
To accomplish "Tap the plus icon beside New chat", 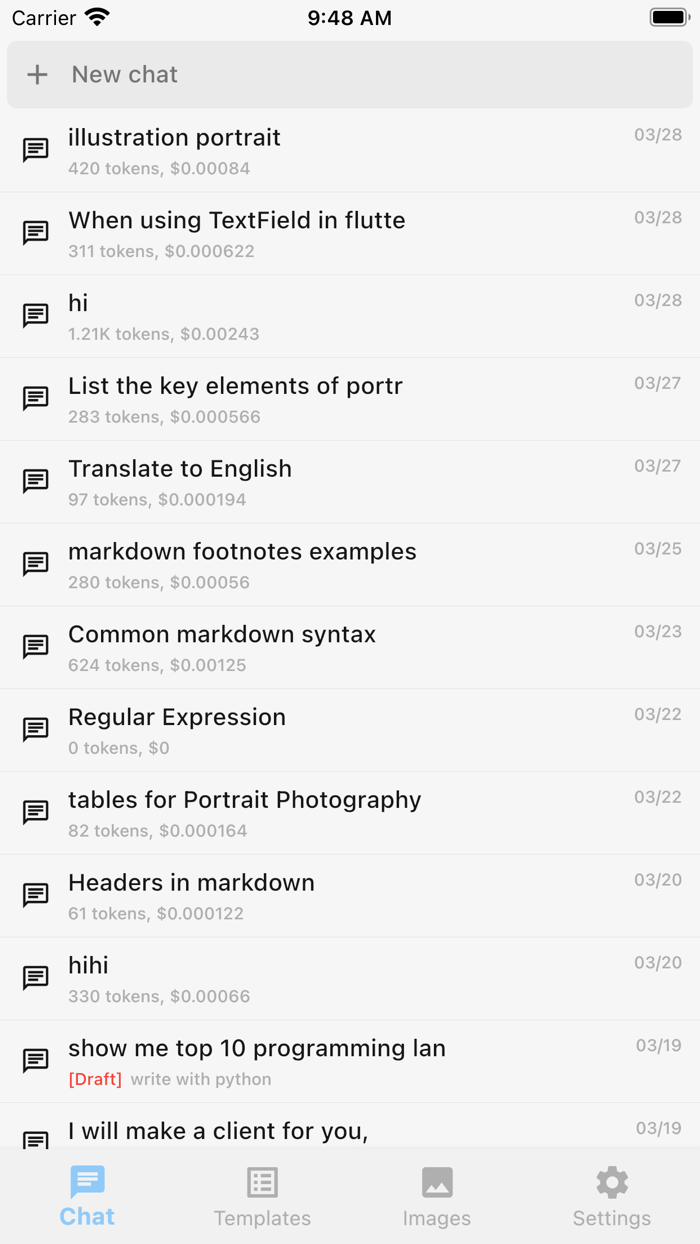I will point(37,75).
